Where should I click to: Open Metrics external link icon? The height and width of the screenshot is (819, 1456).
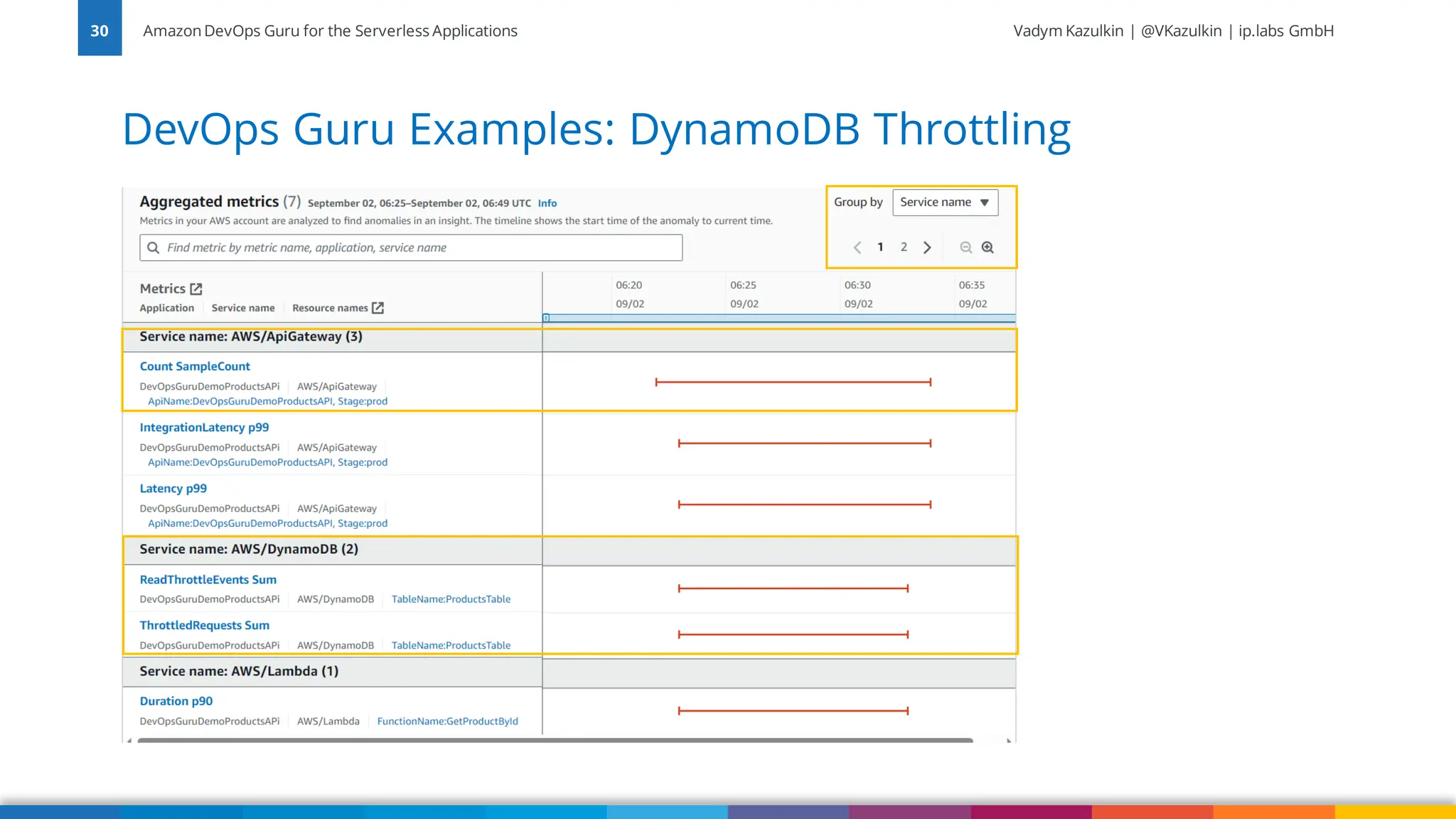tap(196, 289)
